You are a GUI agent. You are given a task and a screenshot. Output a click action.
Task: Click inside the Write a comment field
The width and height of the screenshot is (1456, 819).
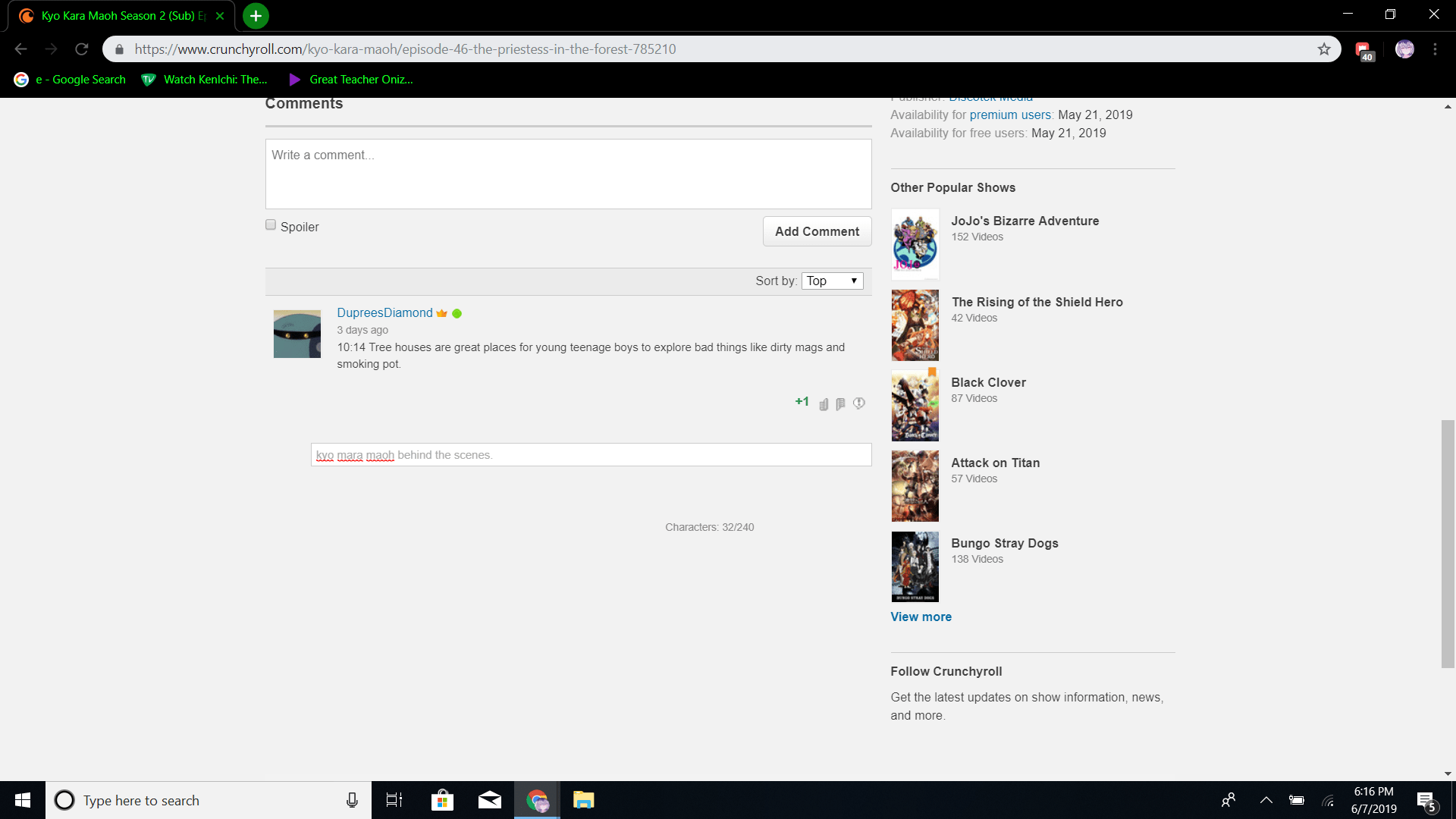tap(568, 173)
